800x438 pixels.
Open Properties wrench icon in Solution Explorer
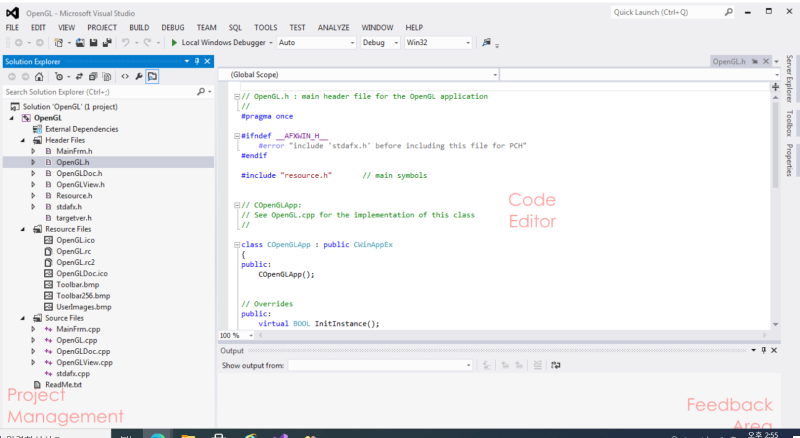[x=139, y=77]
